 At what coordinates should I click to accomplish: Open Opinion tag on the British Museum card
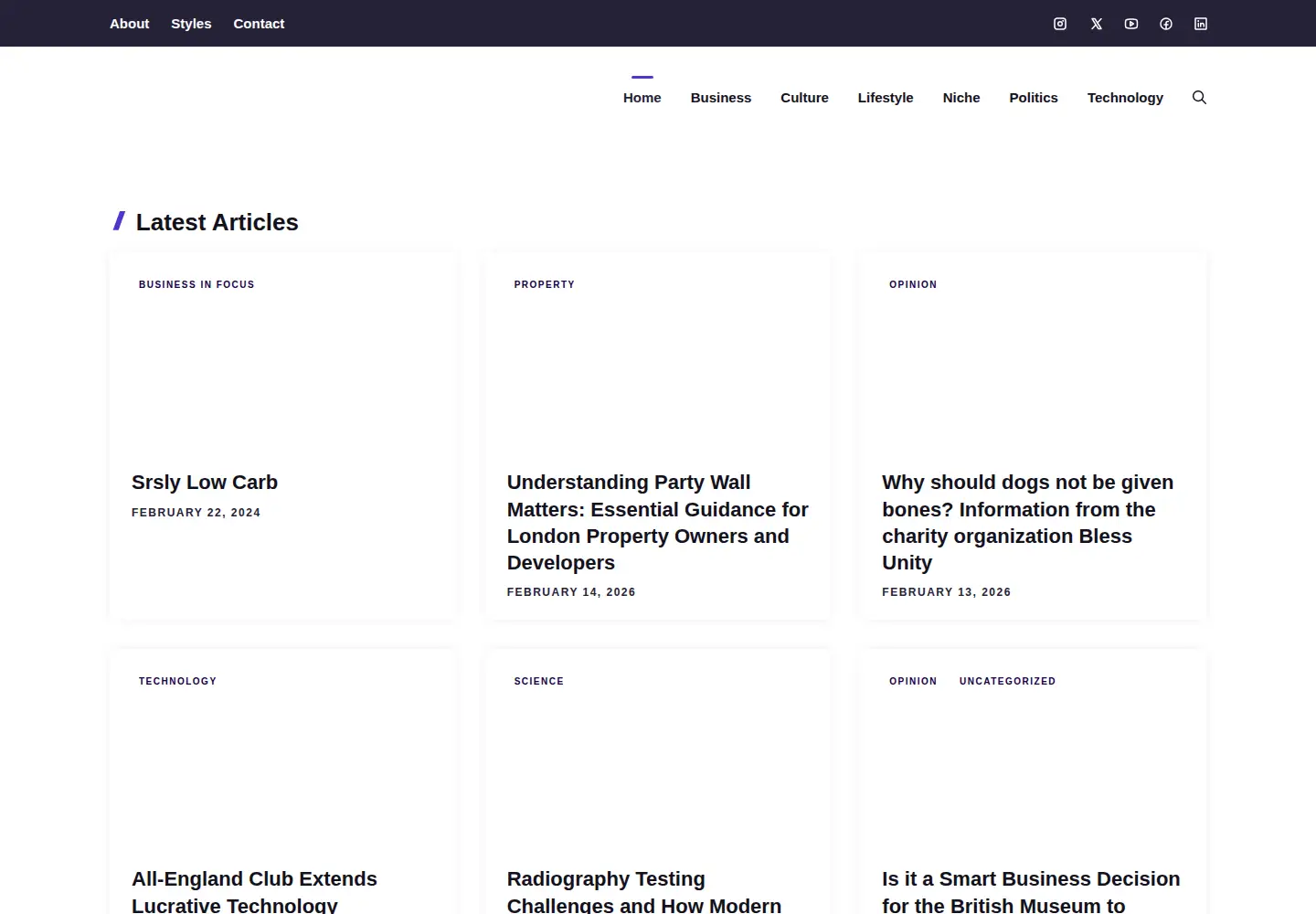pyautogui.click(x=913, y=681)
